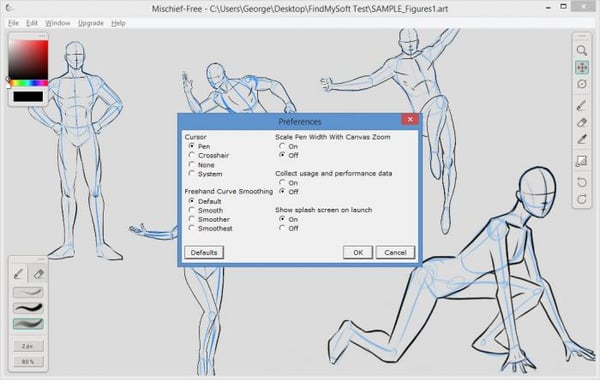Turn On collect usage and performance data
The image size is (600, 380).
click(289, 183)
